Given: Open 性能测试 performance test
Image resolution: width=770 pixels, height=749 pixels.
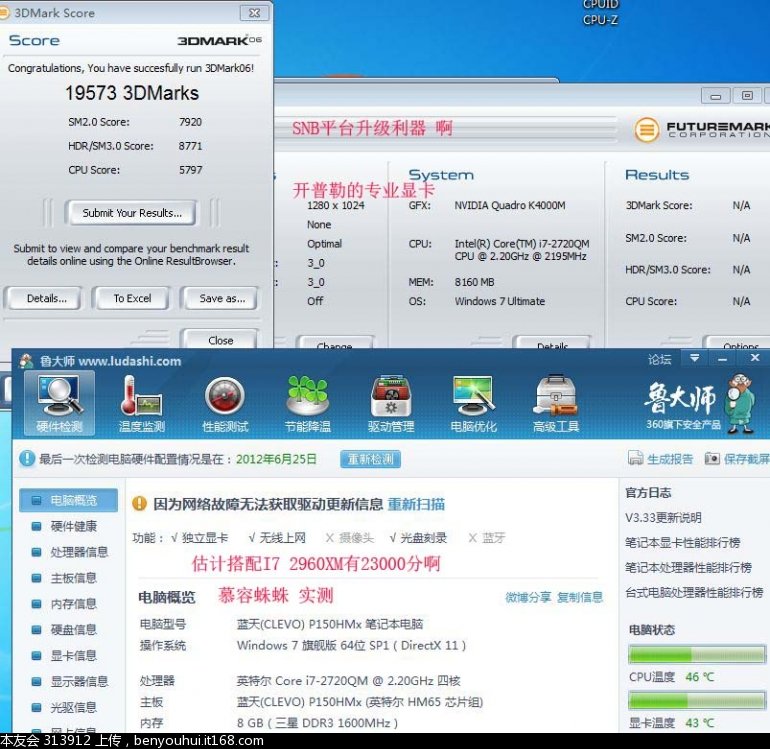Looking at the screenshot, I should 225,404.
